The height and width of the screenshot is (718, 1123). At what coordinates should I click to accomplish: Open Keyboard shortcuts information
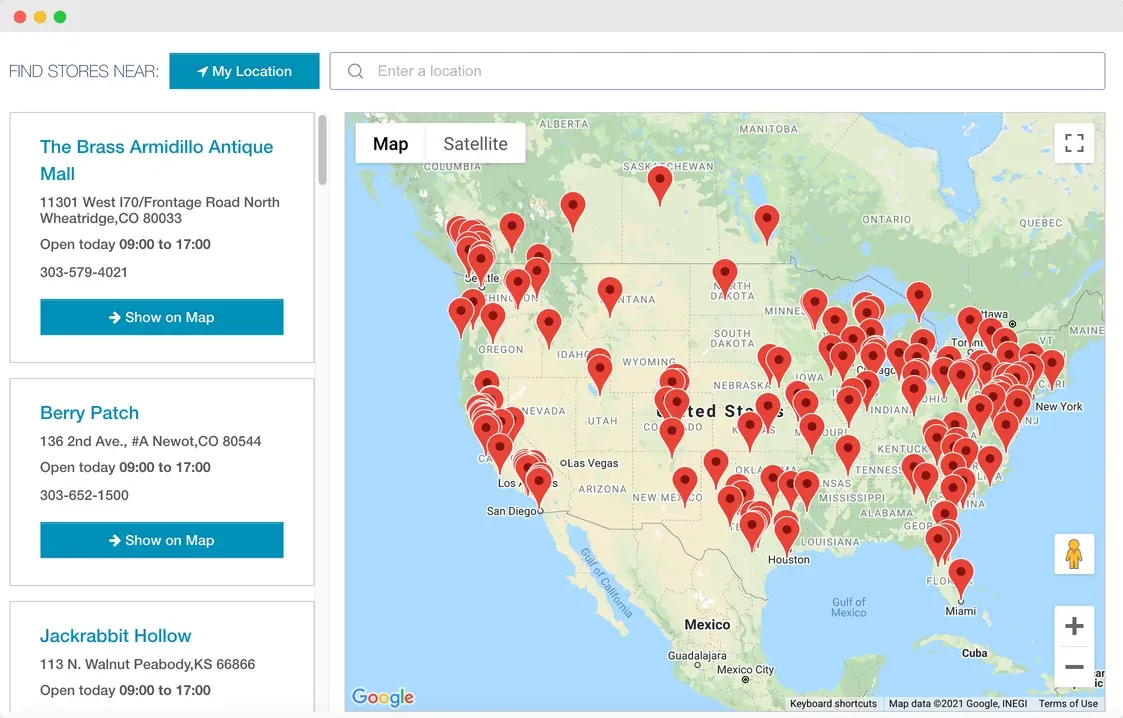coord(833,703)
